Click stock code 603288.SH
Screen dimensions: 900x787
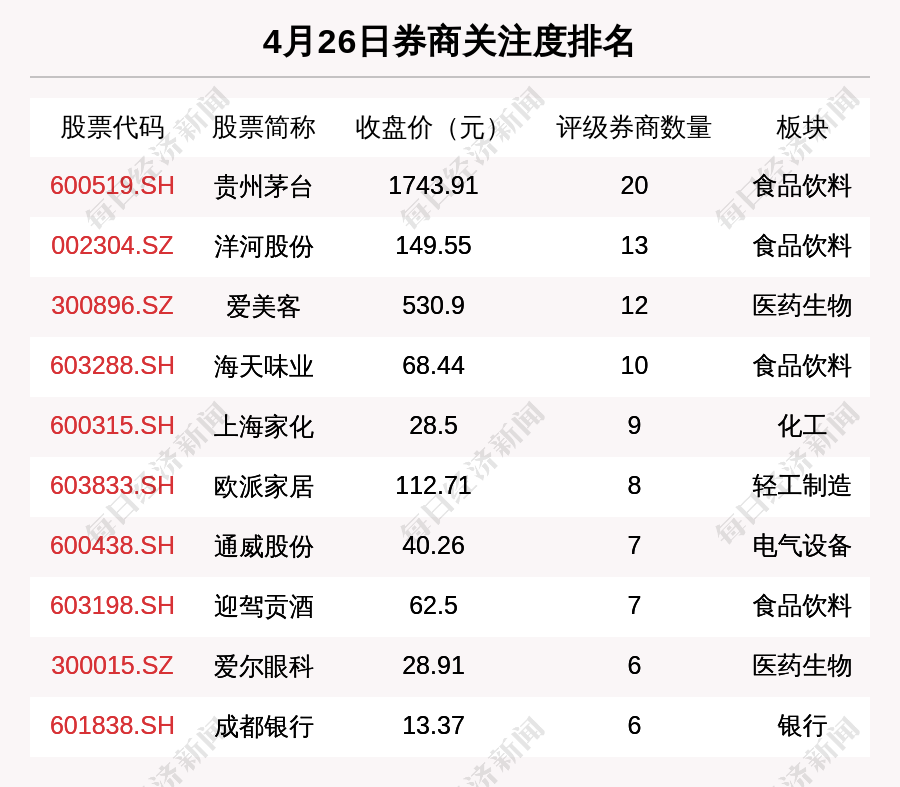pyautogui.click(x=112, y=366)
